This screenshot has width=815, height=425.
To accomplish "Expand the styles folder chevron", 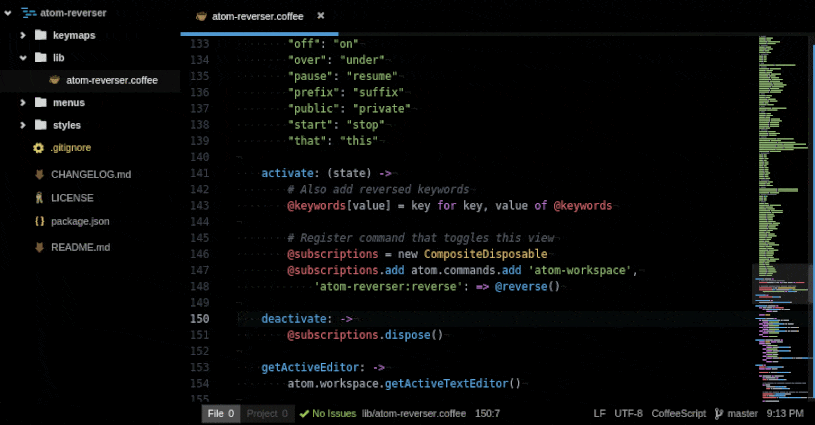I will pyautogui.click(x=22, y=125).
